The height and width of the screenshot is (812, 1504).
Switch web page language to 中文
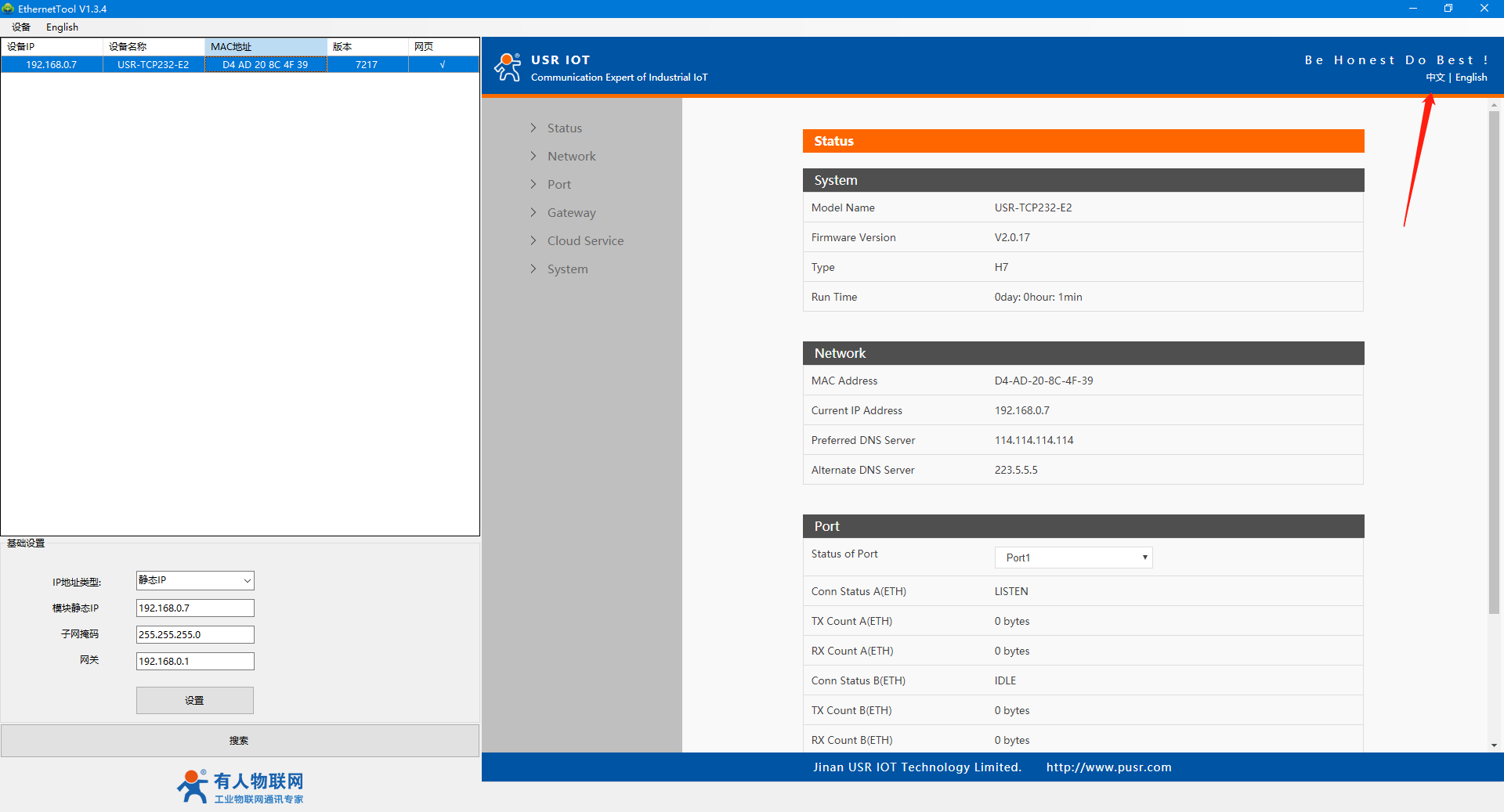pyautogui.click(x=1434, y=78)
